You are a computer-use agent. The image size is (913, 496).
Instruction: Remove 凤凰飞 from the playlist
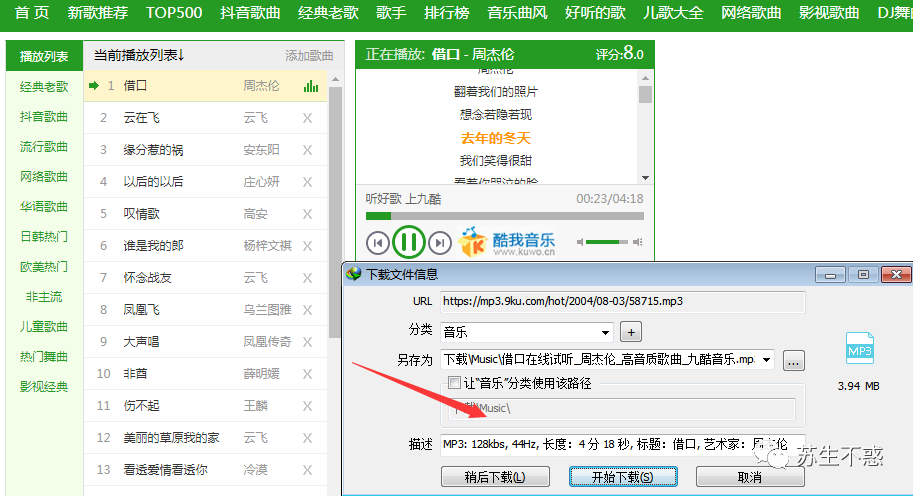point(307,310)
